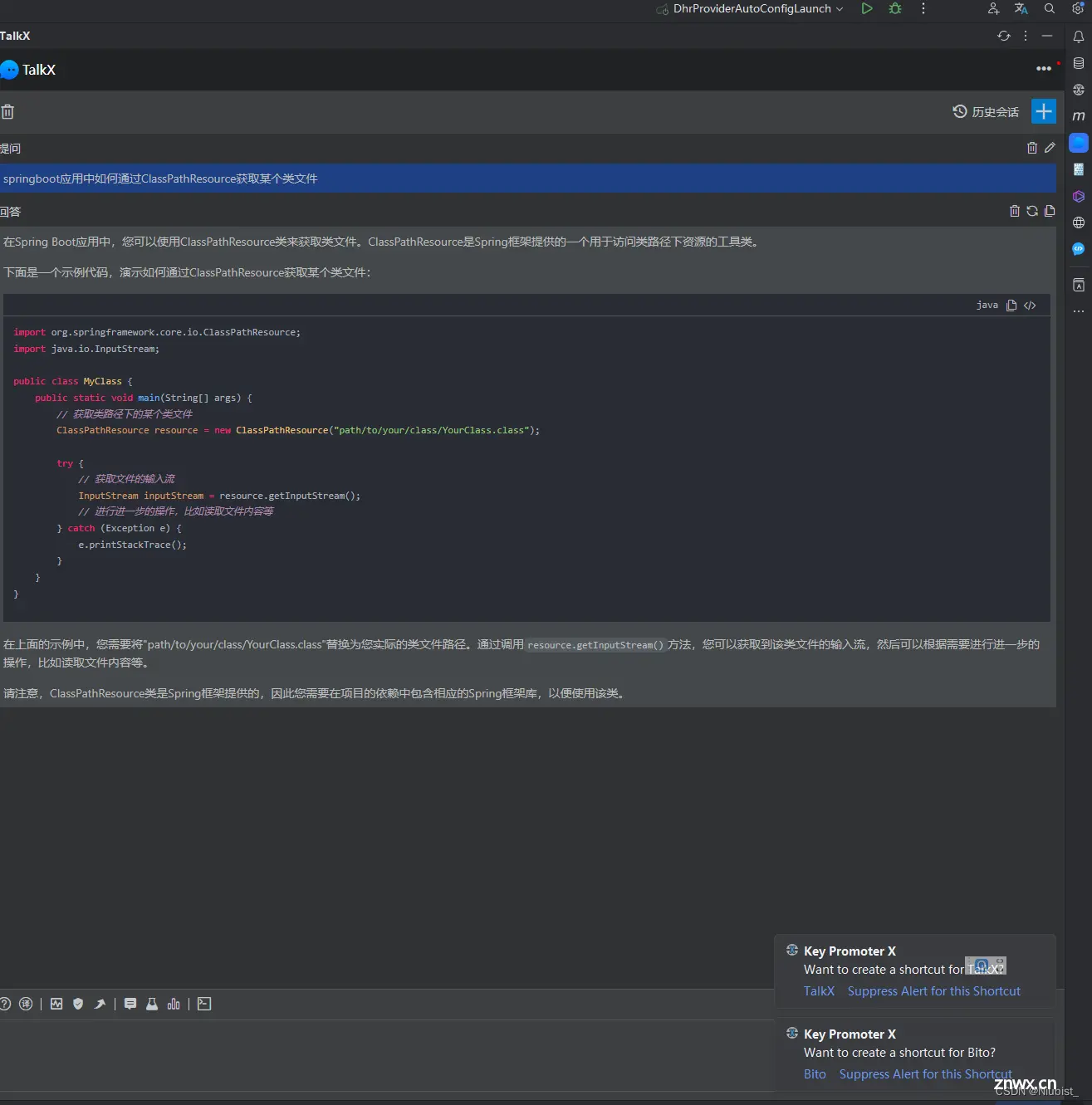
Task: Open Bito chat sidebar icon
Action: tap(1079, 249)
